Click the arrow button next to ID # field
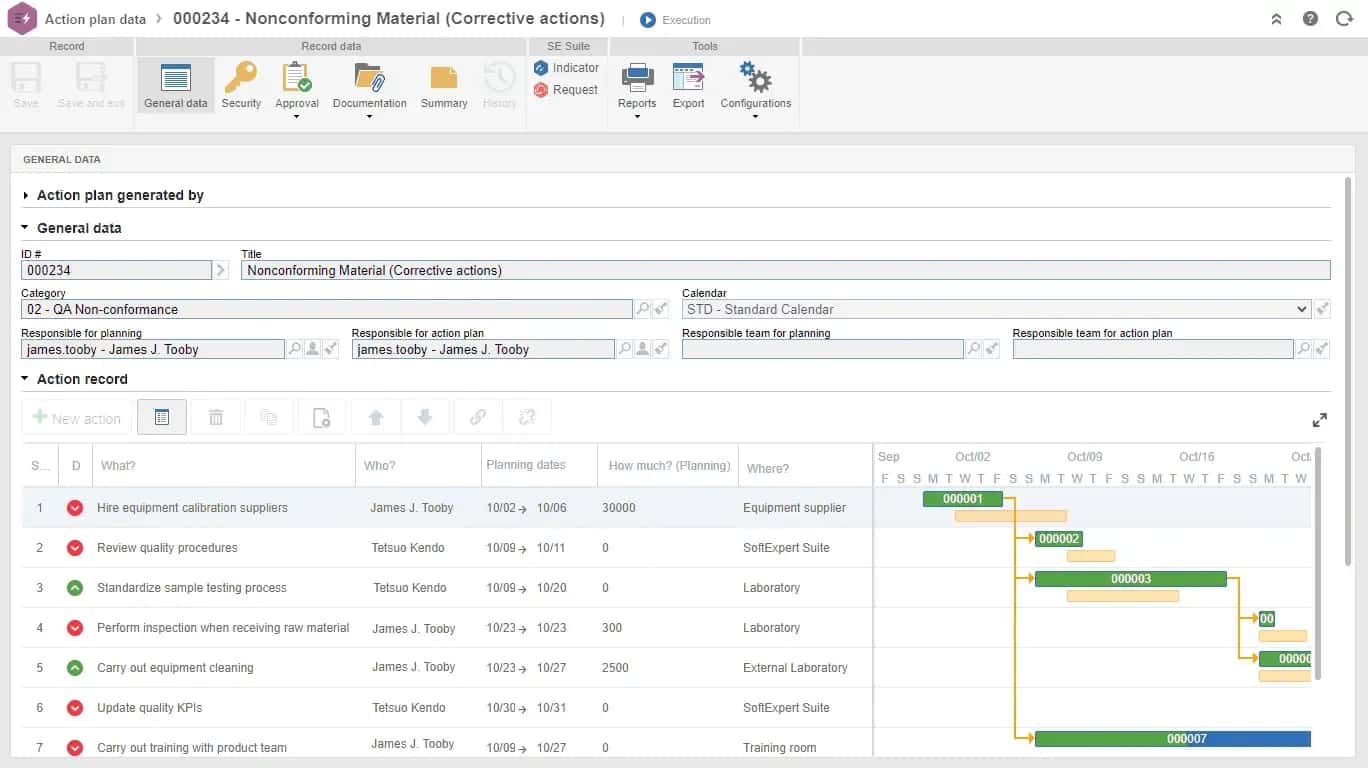Screen dimensions: 1368x768 (x=221, y=270)
